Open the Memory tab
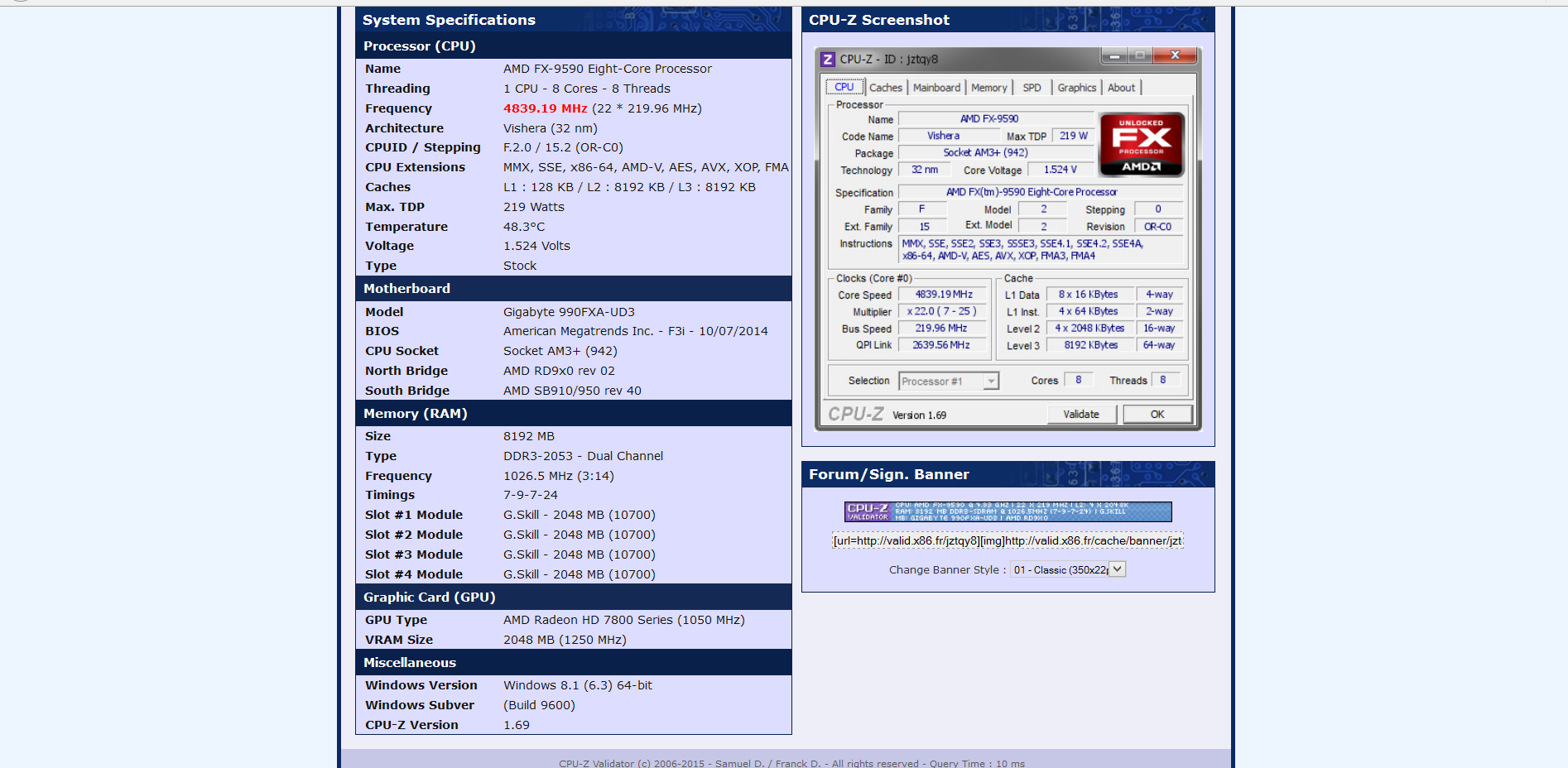 tap(989, 88)
